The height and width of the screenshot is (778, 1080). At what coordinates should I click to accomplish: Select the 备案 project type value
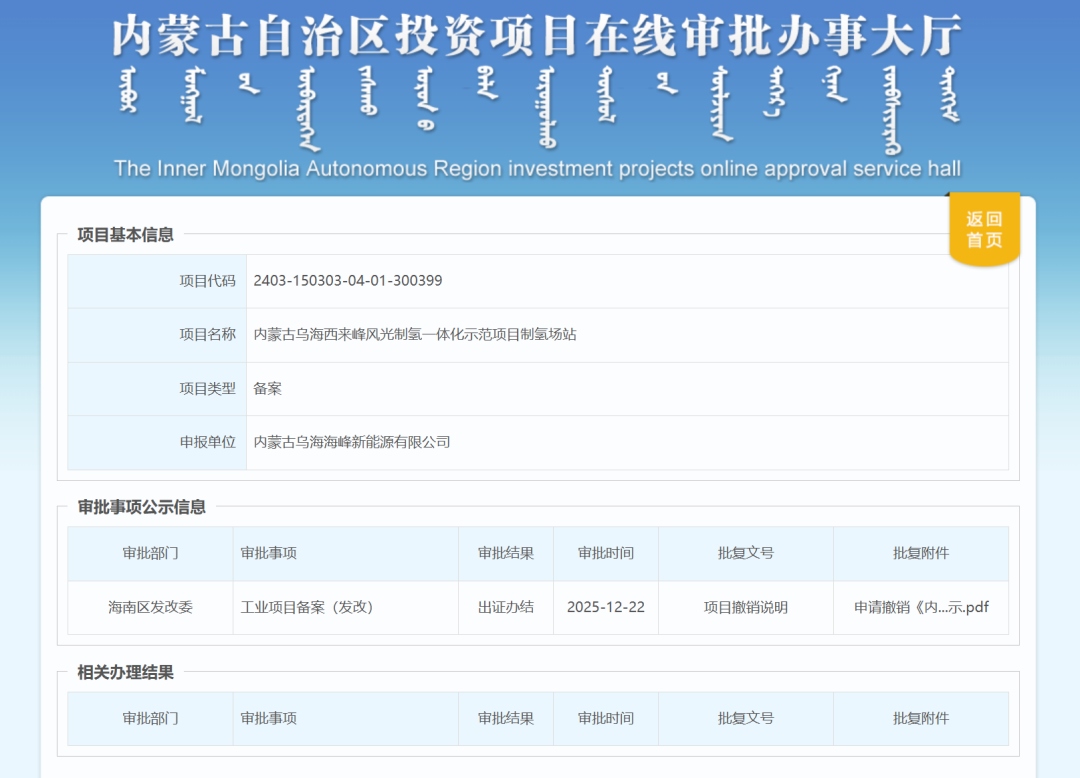pyautogui.click(x=266, y=389)
